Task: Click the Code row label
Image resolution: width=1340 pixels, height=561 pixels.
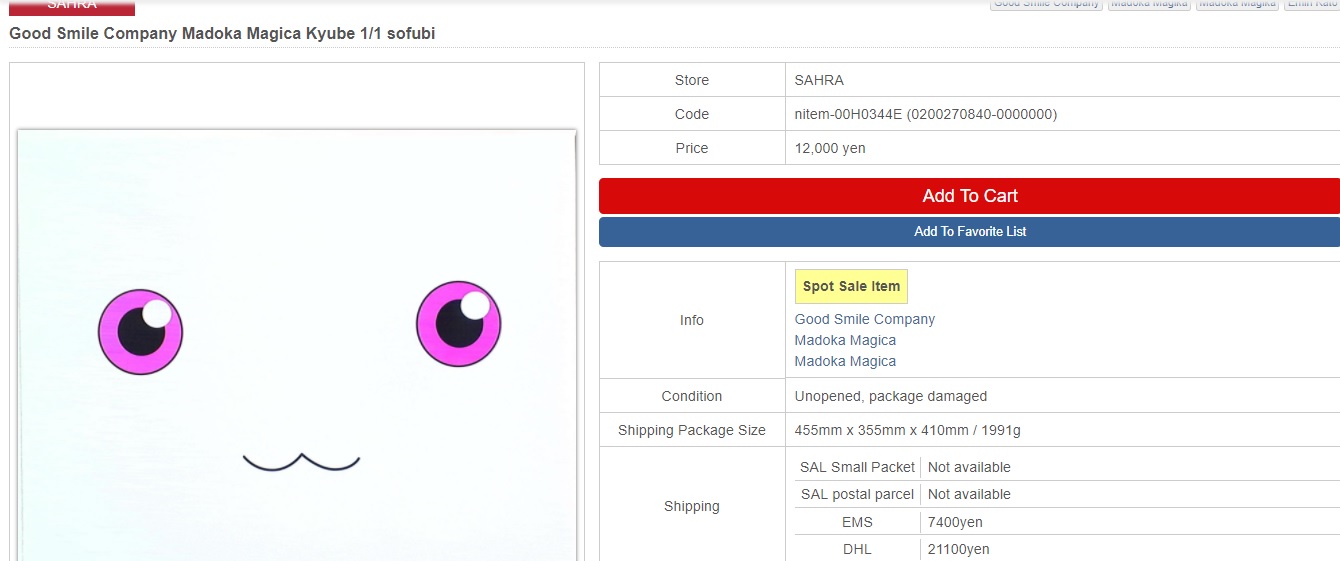Action: pyautogui.click(x=692, y=114)
